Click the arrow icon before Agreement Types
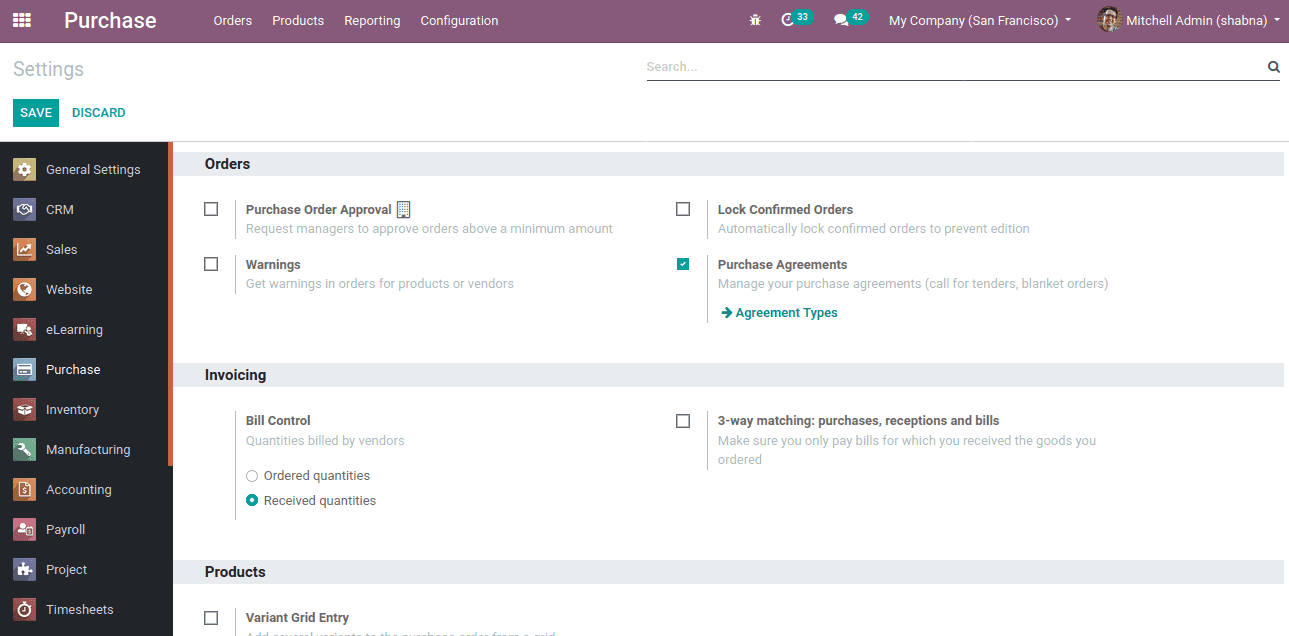This screenshot has width=1289, height=636. 727,313
